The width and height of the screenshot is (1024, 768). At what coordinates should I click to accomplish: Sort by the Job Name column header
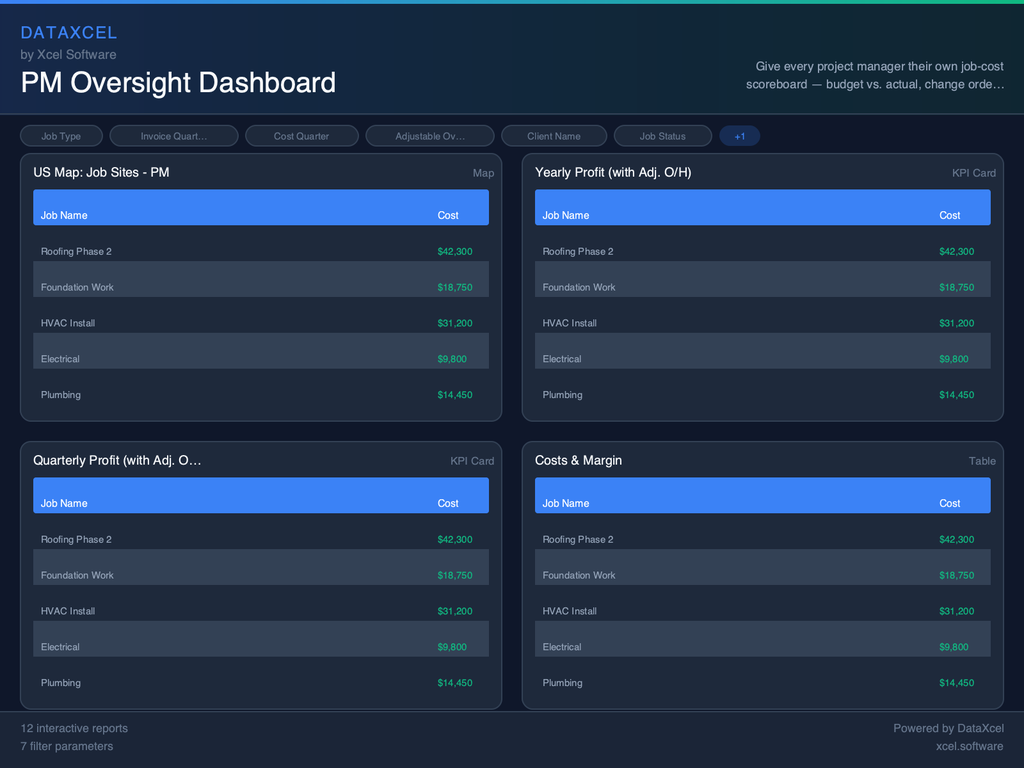pyautogui.click(x=66, y=215)
